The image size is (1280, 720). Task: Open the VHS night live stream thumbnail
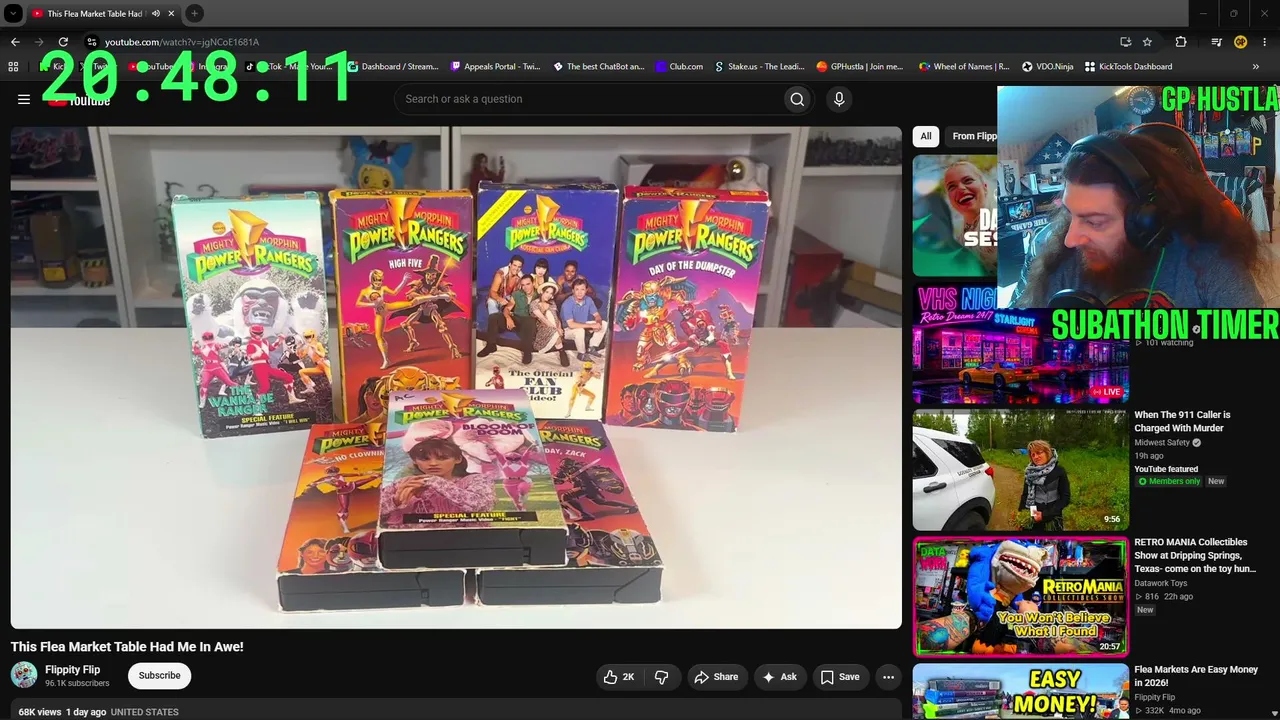(1020, 343)
